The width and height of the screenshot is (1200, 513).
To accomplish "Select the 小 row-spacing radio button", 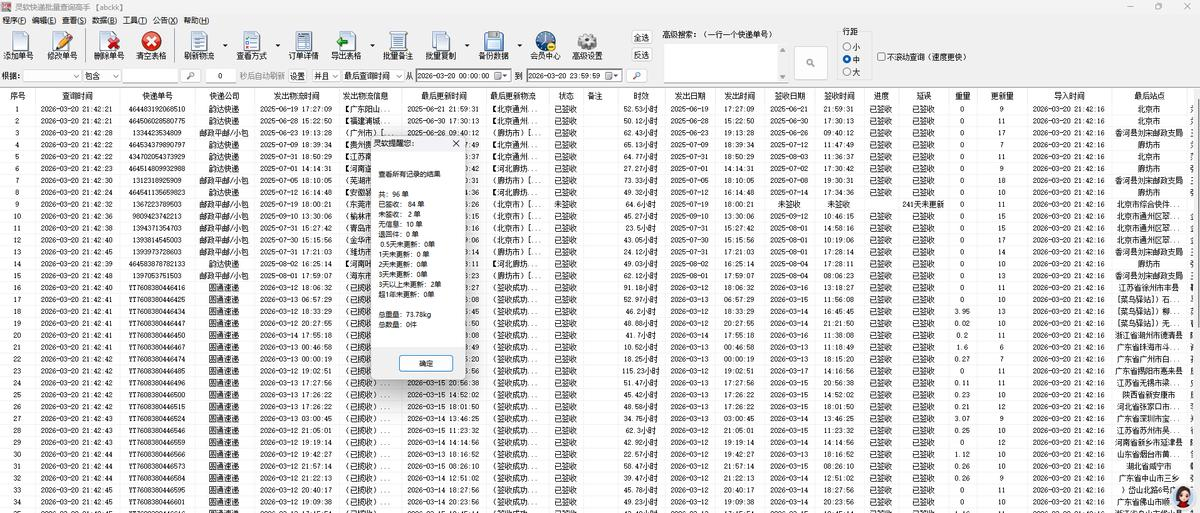I will click(846, 46).
